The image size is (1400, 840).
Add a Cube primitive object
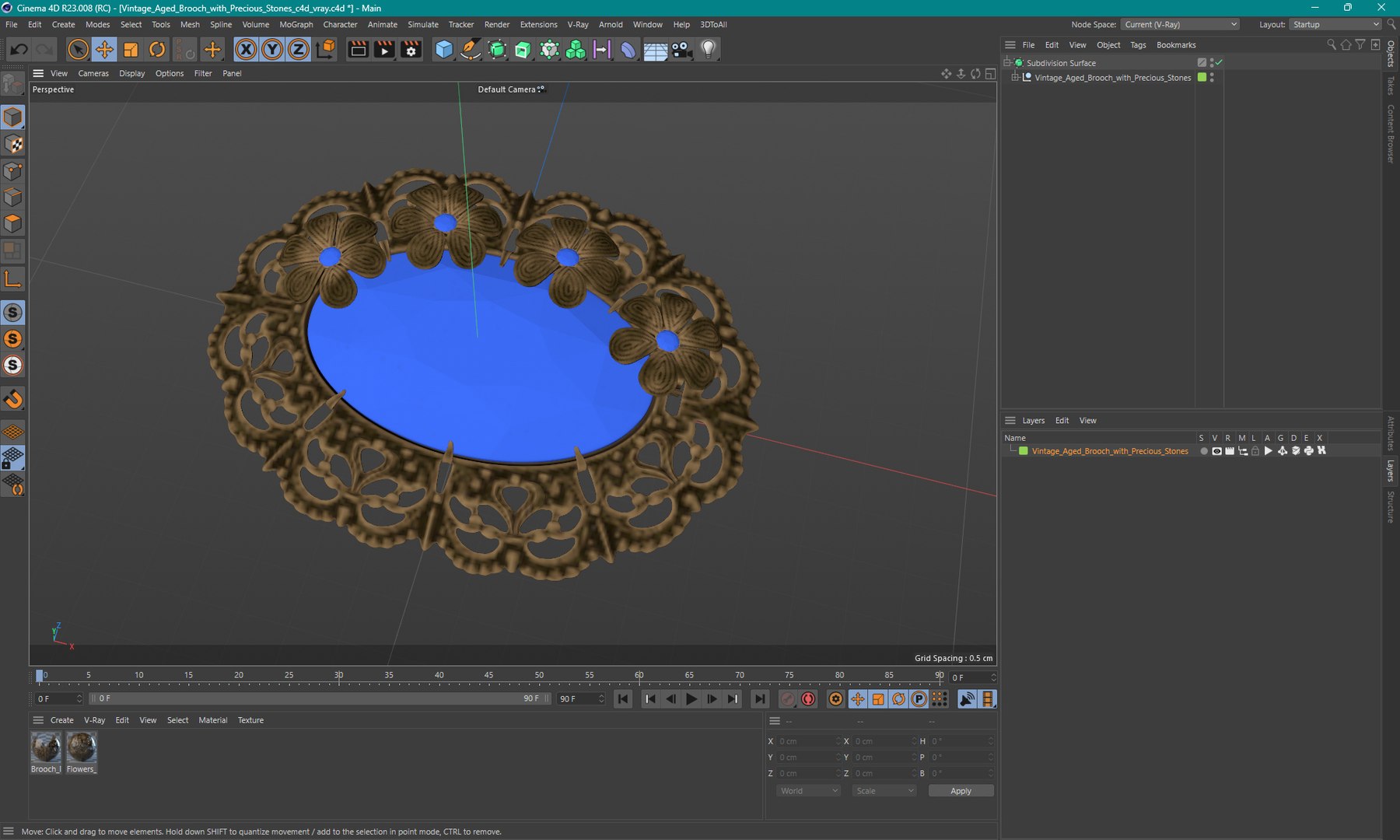point(444,50)
